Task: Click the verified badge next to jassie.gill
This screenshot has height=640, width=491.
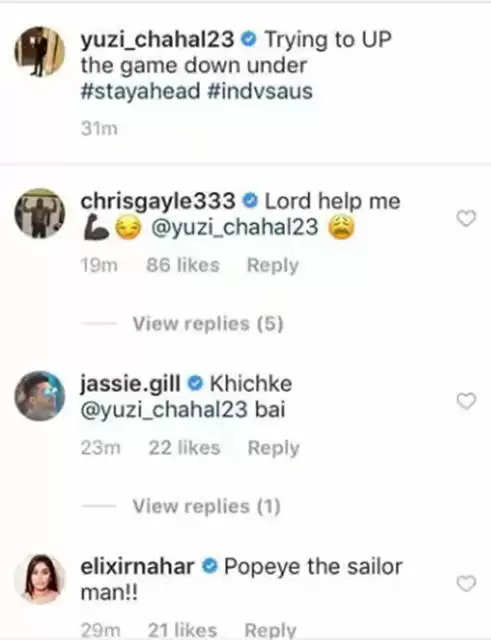Action: tap(195, 383)
